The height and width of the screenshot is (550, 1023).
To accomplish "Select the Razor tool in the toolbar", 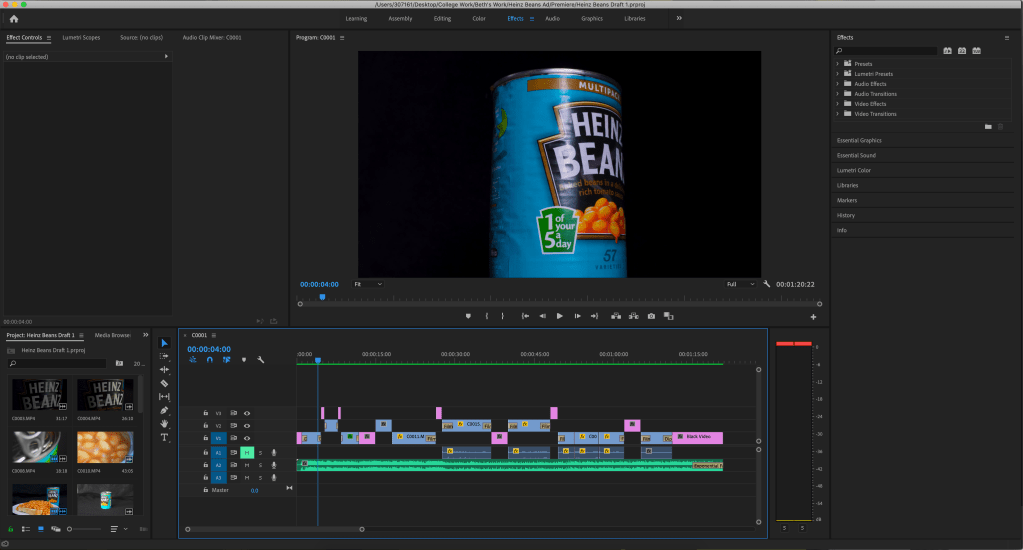I will click(165, 383).
